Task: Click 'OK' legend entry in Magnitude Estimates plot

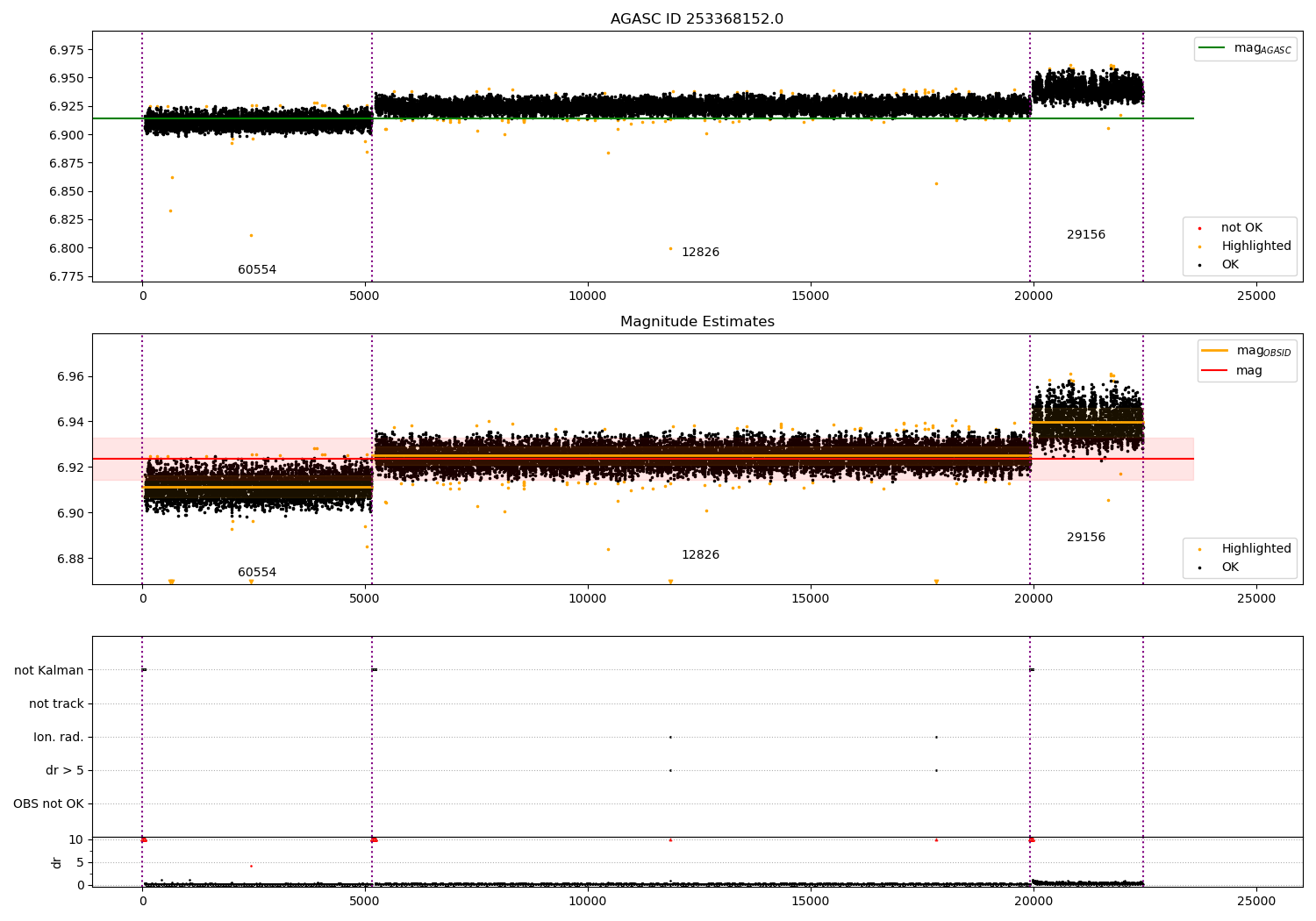Action: coord(1230,568)
